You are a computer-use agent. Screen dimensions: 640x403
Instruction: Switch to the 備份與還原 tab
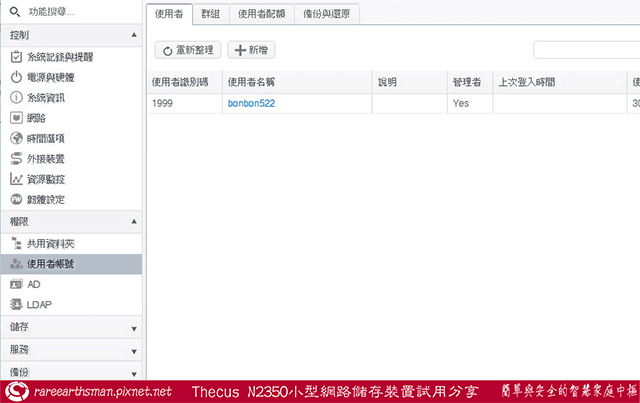(327, 14)
